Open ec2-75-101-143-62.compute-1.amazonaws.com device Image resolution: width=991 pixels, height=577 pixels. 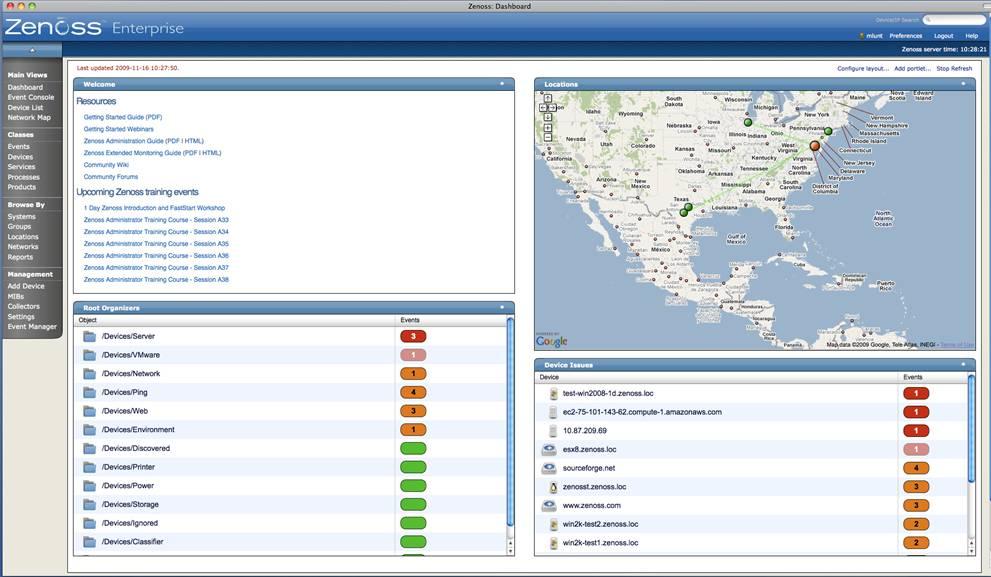[x=642, y=412]
